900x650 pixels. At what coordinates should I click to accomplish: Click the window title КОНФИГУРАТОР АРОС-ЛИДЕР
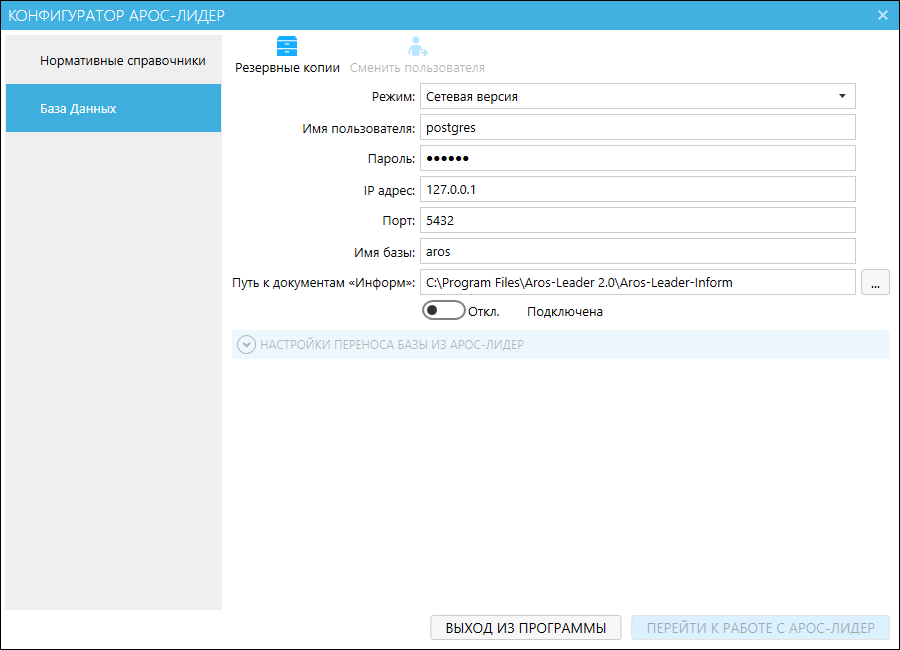(x=117, y=16)
